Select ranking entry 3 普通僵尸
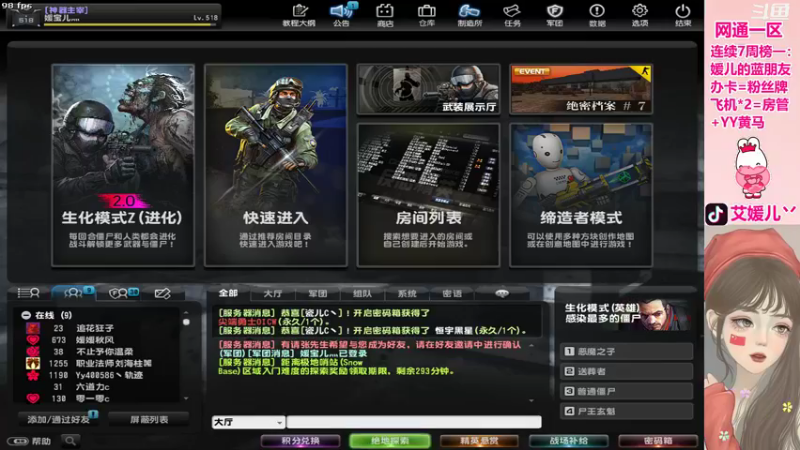 tap(626, 391)
